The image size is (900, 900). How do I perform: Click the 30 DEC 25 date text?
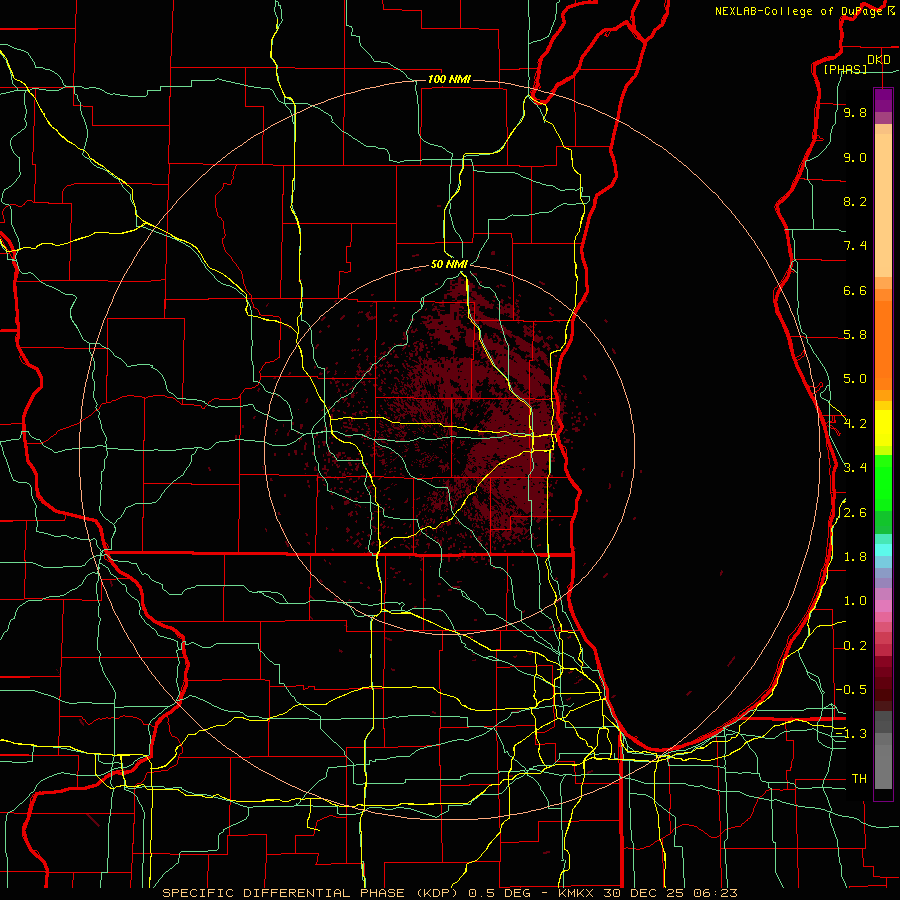643,893
